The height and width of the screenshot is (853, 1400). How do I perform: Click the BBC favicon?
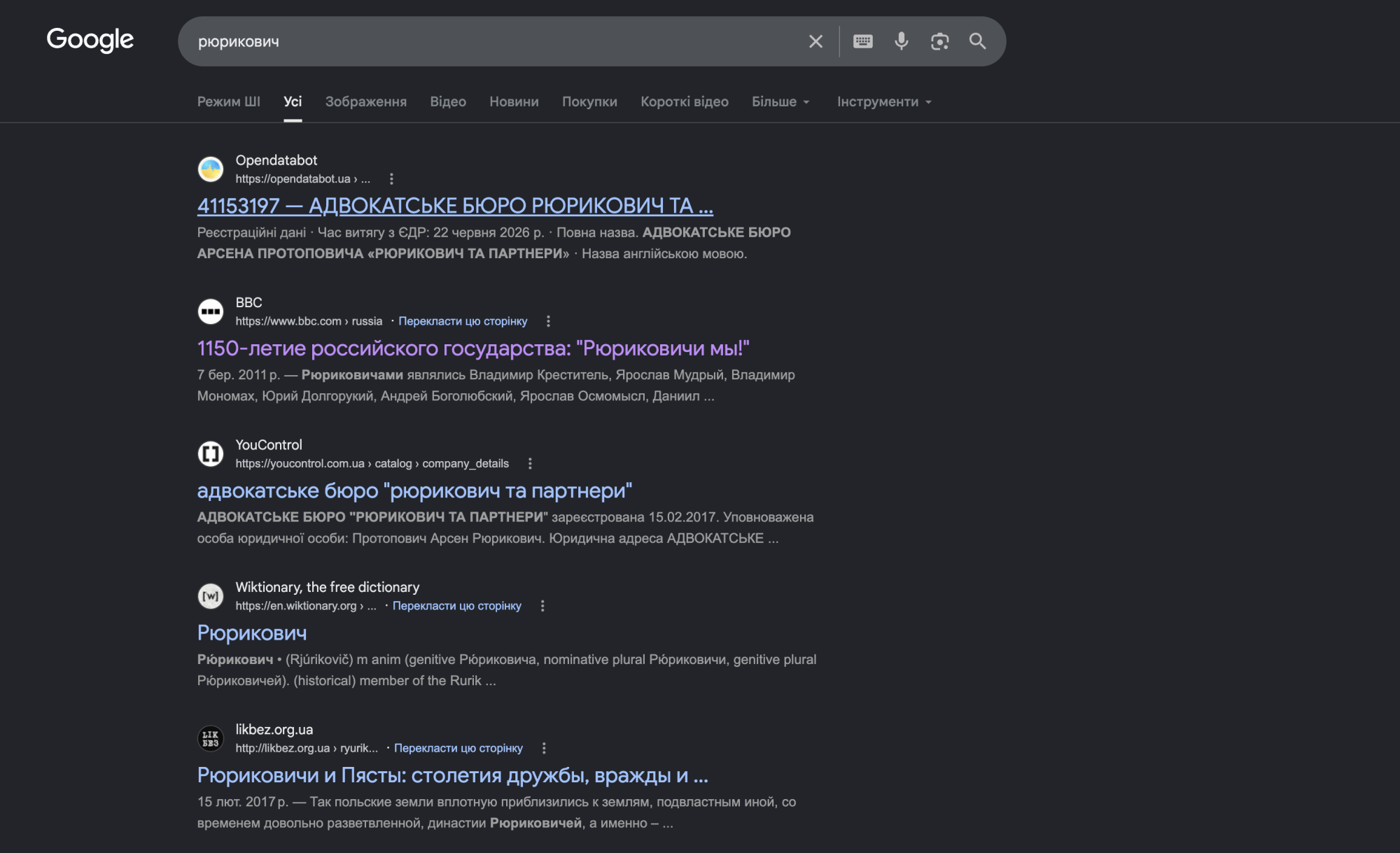coord(210,311)
